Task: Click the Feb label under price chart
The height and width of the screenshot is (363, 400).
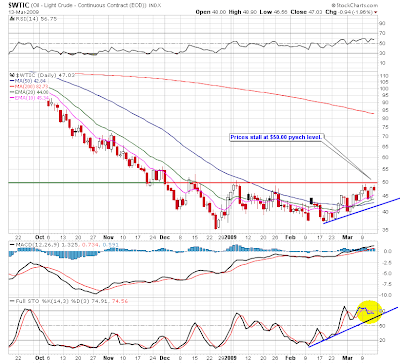Action: tap(291, 237)
